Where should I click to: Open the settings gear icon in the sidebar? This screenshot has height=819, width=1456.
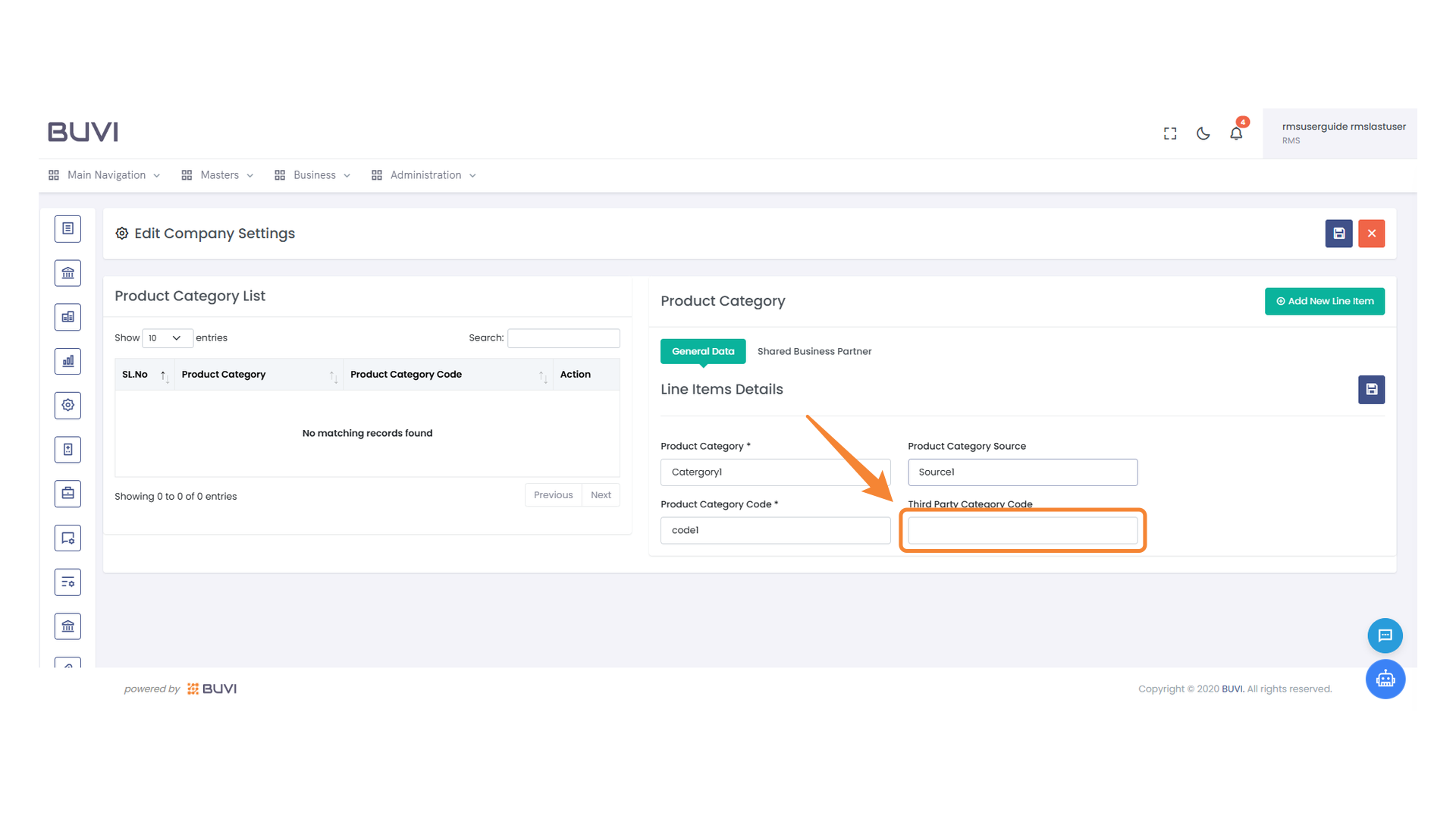coord(67,405)
